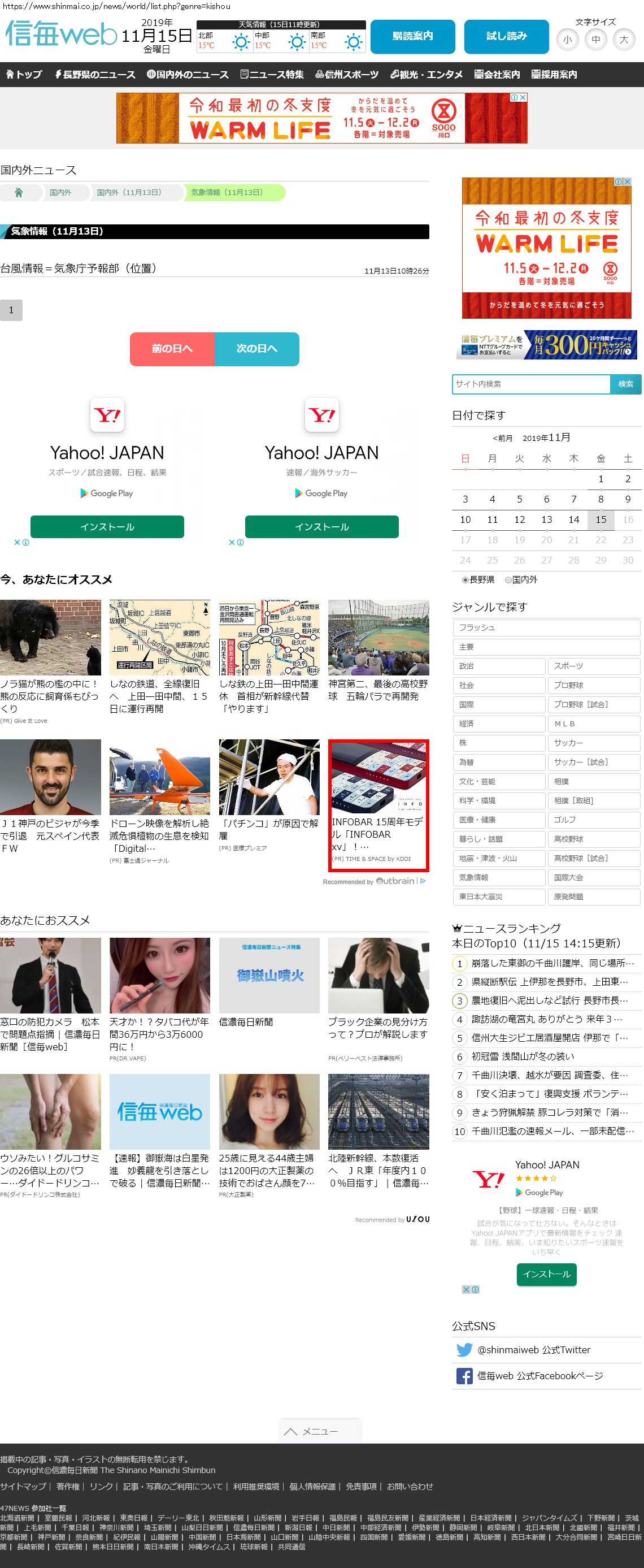Viewport: 644px width, 1568px height.
Task: Expand the bottom メニュー chevron
Action: [291, 1432]
